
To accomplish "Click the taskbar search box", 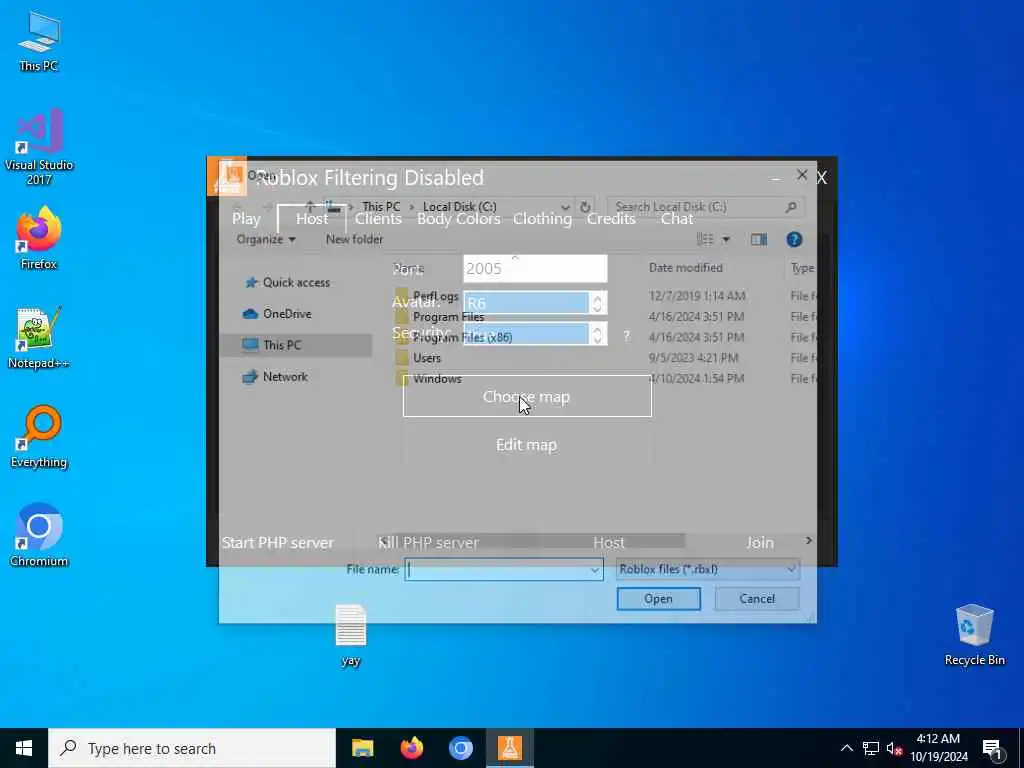I will (192, 748).
